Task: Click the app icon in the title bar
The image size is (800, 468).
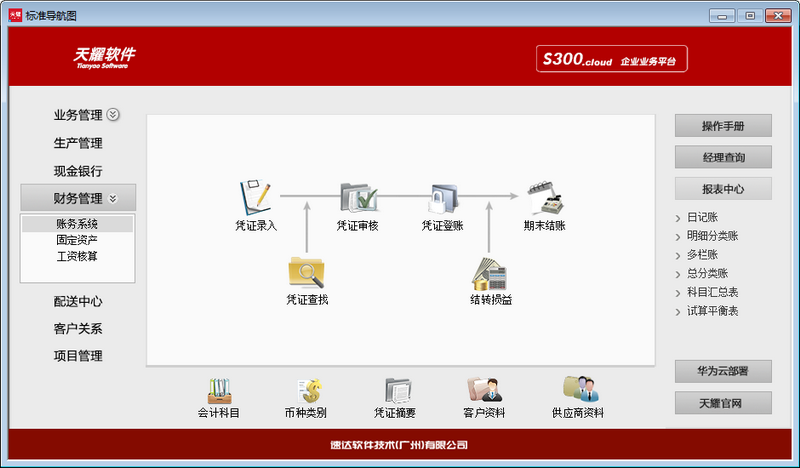Action: pos(15,15)
